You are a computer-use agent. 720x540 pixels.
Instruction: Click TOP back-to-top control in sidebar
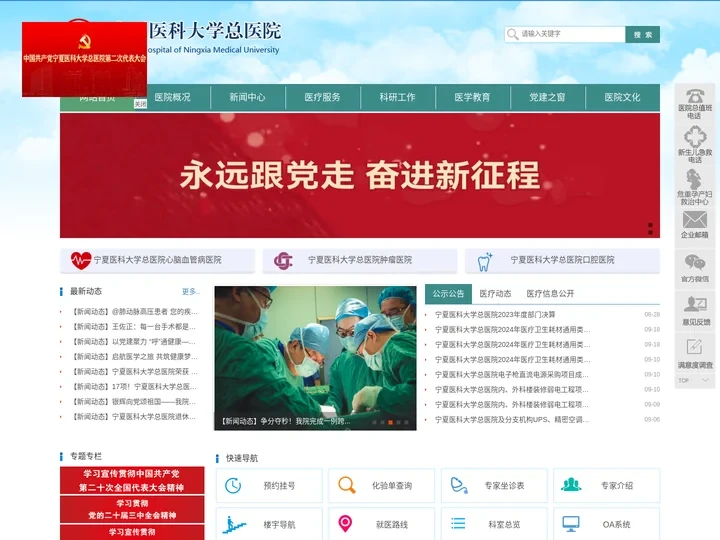(694, 381)
